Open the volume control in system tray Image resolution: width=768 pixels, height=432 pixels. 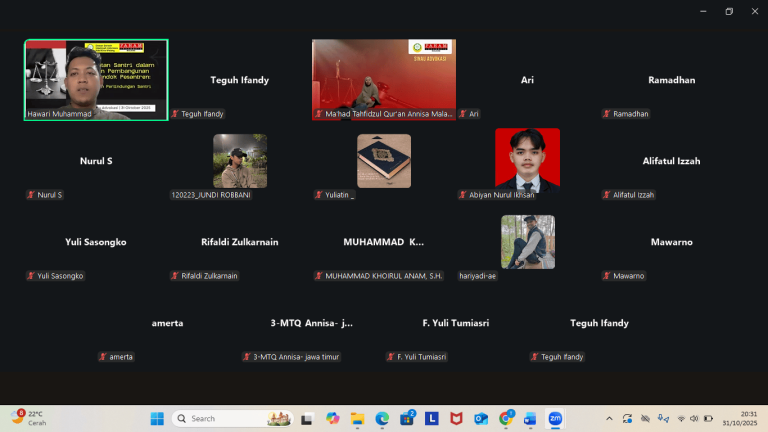(695, 418)
